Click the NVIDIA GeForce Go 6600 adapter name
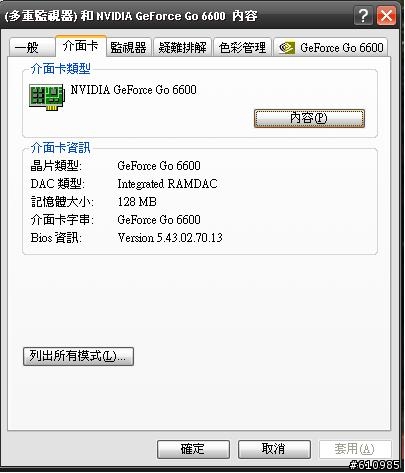Viewport: 405px width, 473px height. [133, 90]
